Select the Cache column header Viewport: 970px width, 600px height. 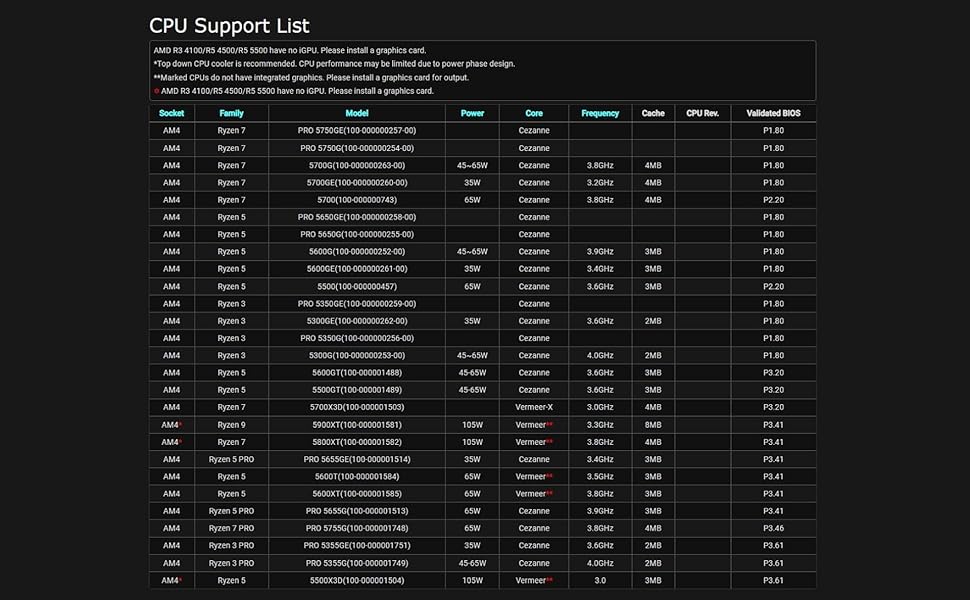point(653,113)
